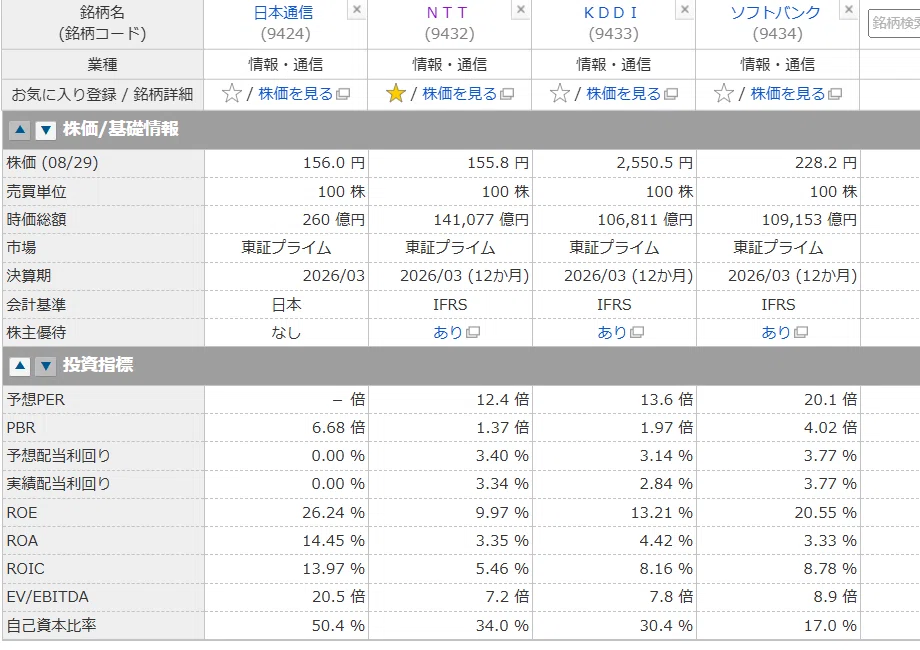Open 株価を見る link for KDDI
The width and height of the screenshot is (920, 650).
pyautogui.click(x=623, y=94)
